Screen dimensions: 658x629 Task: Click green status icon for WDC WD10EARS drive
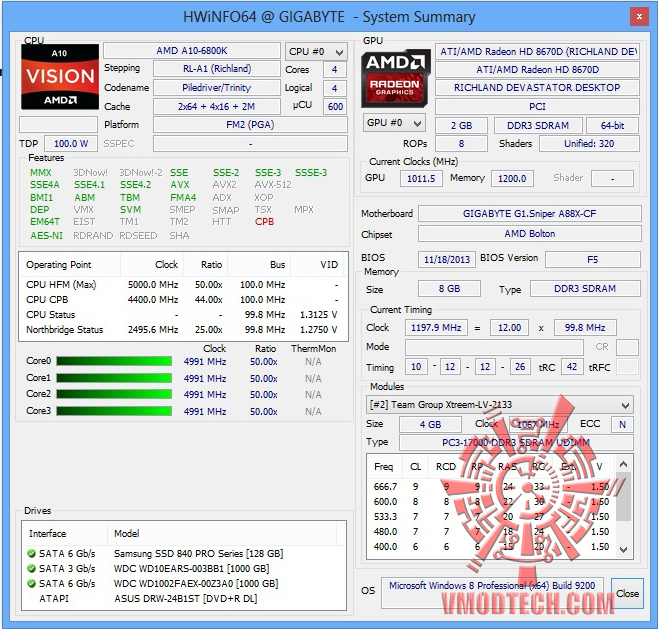[x=31, y=569]
